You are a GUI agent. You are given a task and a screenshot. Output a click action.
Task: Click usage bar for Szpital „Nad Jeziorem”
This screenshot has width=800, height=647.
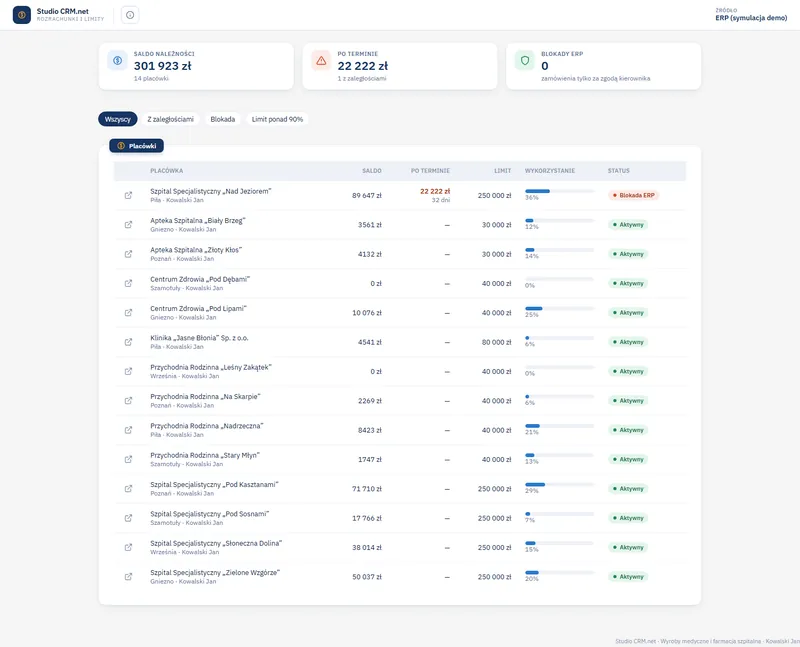point(560,191)
